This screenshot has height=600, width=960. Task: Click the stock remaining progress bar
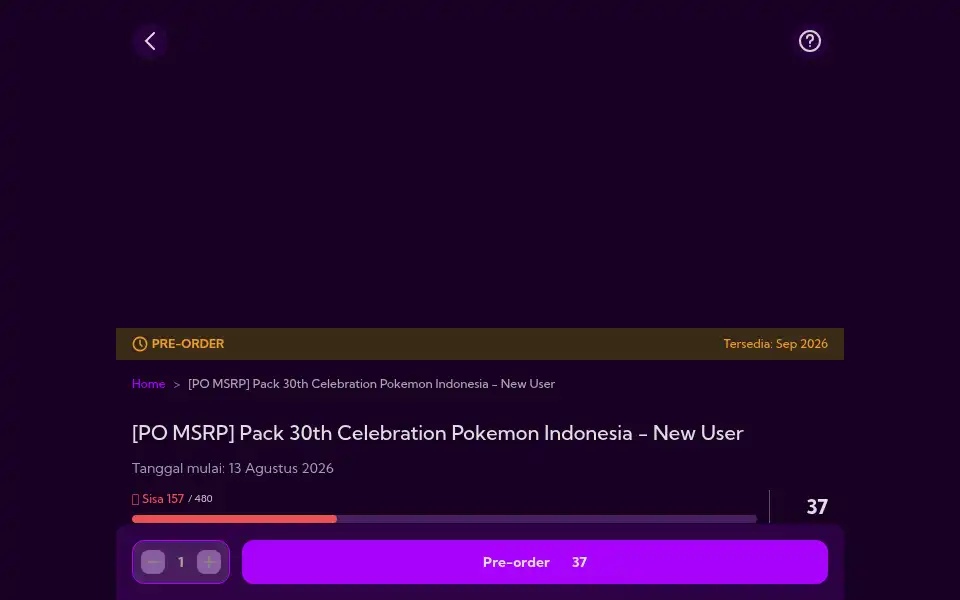pos(444,519)
